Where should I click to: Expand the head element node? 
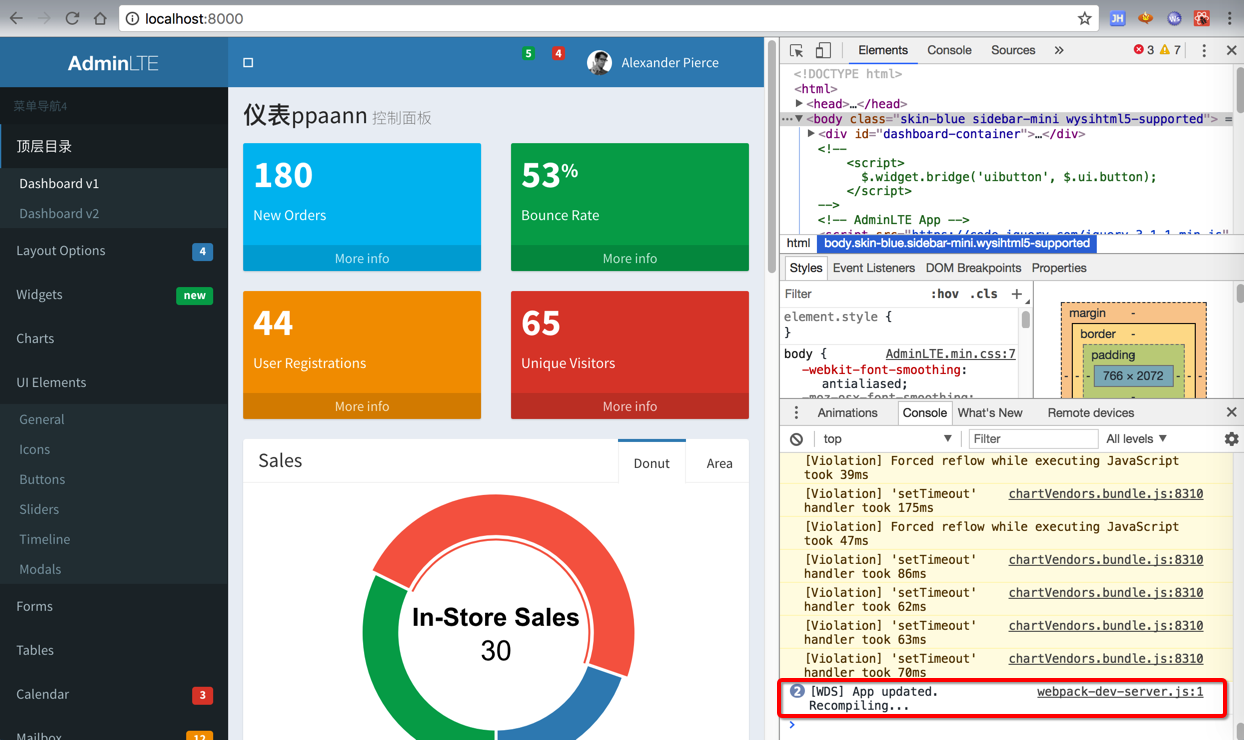[x=799, y=103]
